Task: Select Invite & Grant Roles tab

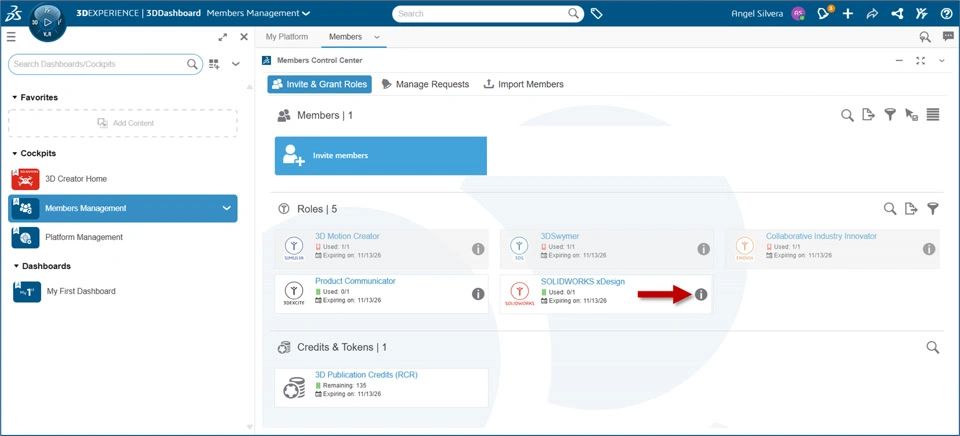Action: coord(320,84)
